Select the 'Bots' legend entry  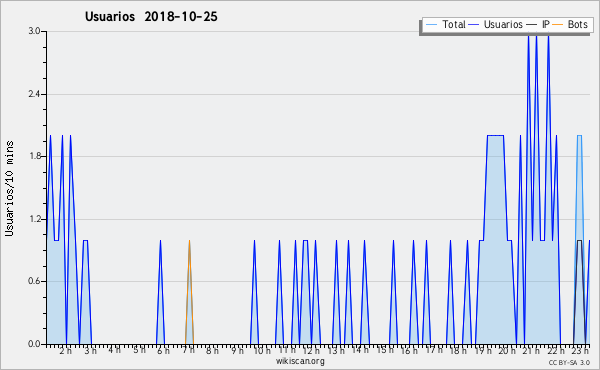(577, 24)
